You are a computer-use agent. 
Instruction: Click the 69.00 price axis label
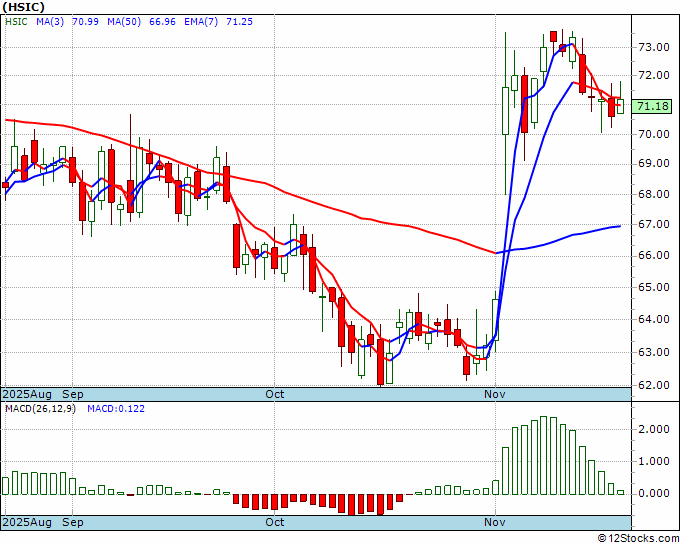click(x=654, y=163)
